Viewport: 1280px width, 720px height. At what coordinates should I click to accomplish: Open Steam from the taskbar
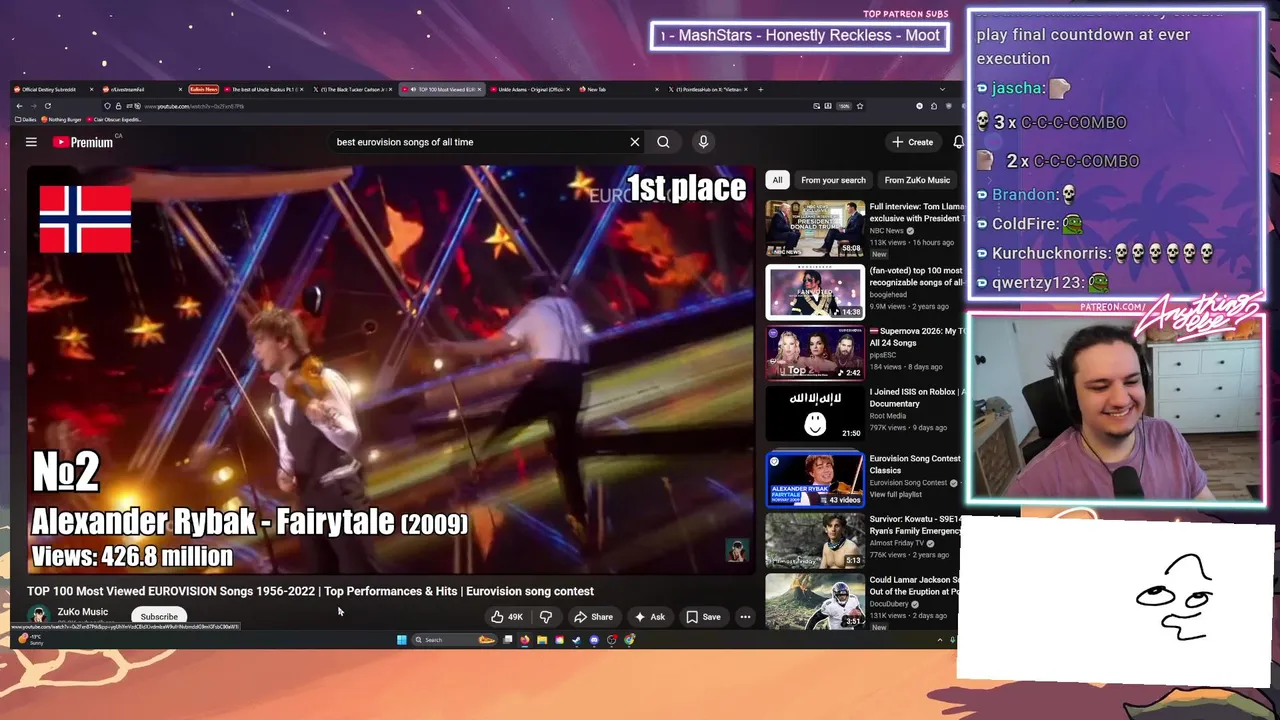(576, 640)
